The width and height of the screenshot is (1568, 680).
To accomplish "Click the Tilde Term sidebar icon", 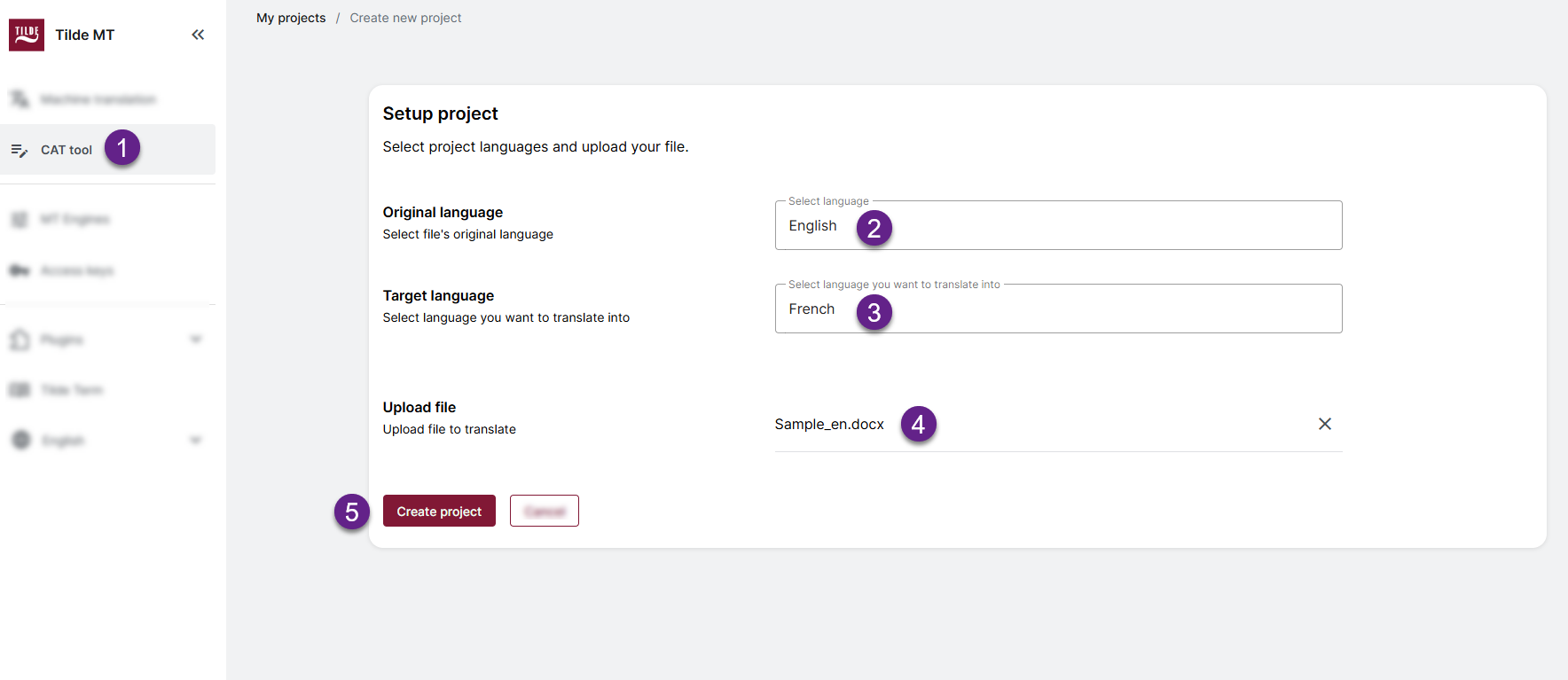I will [20, 390].
